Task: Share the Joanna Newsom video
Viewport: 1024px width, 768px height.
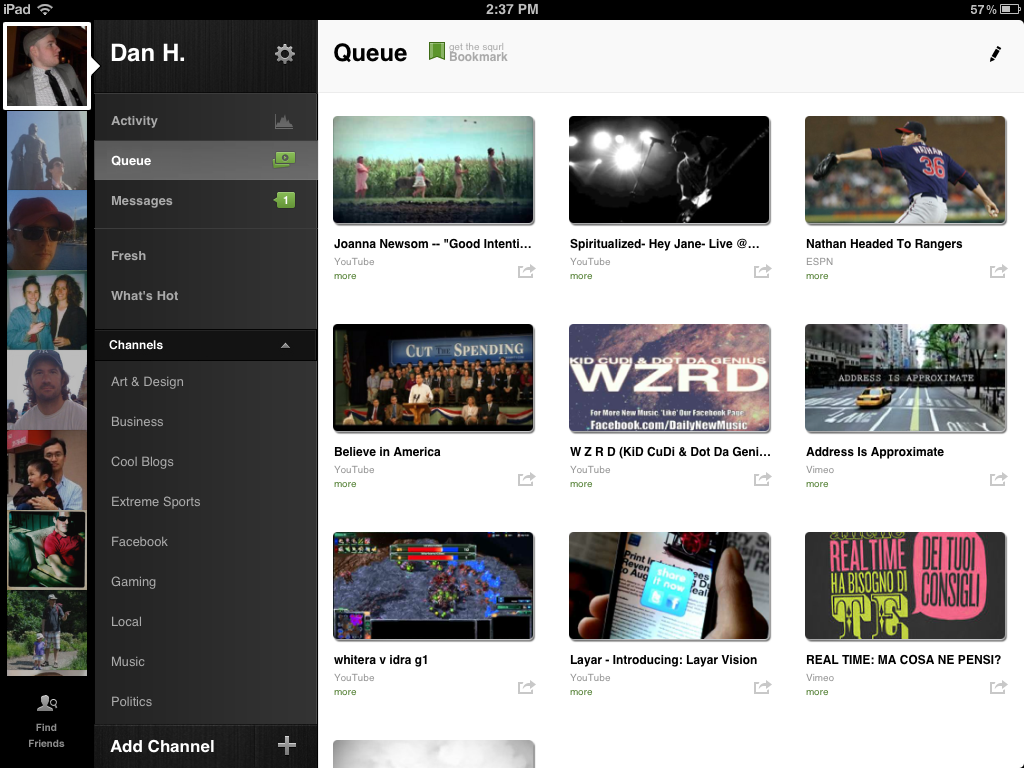Action: point(526,271)
